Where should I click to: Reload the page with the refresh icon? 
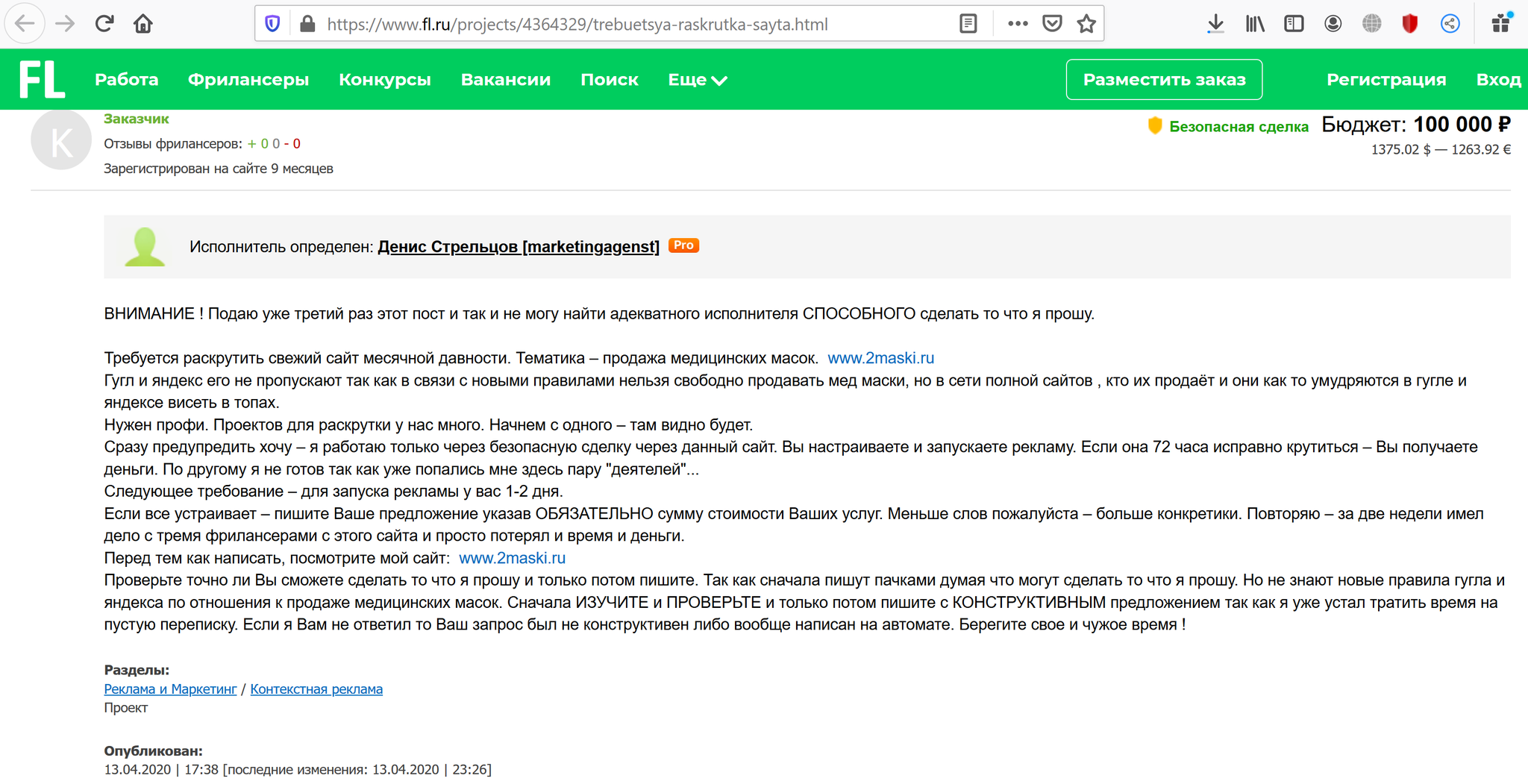pyautogui.click(x=104, y=24)
